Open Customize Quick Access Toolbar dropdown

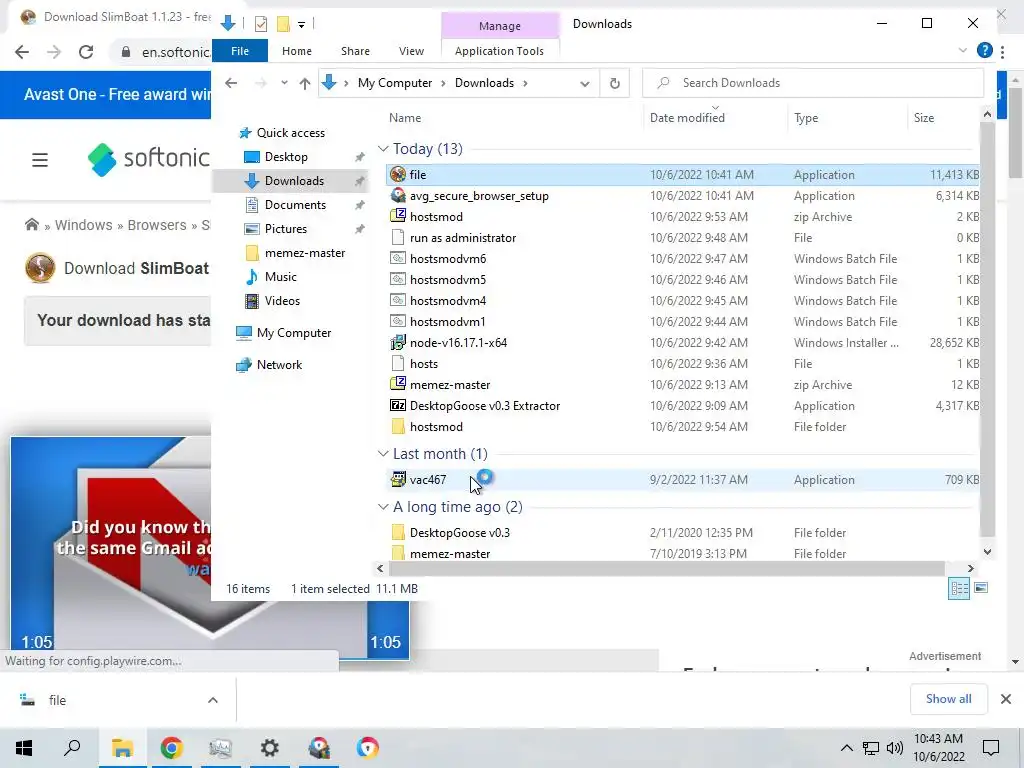pos(302,25)
